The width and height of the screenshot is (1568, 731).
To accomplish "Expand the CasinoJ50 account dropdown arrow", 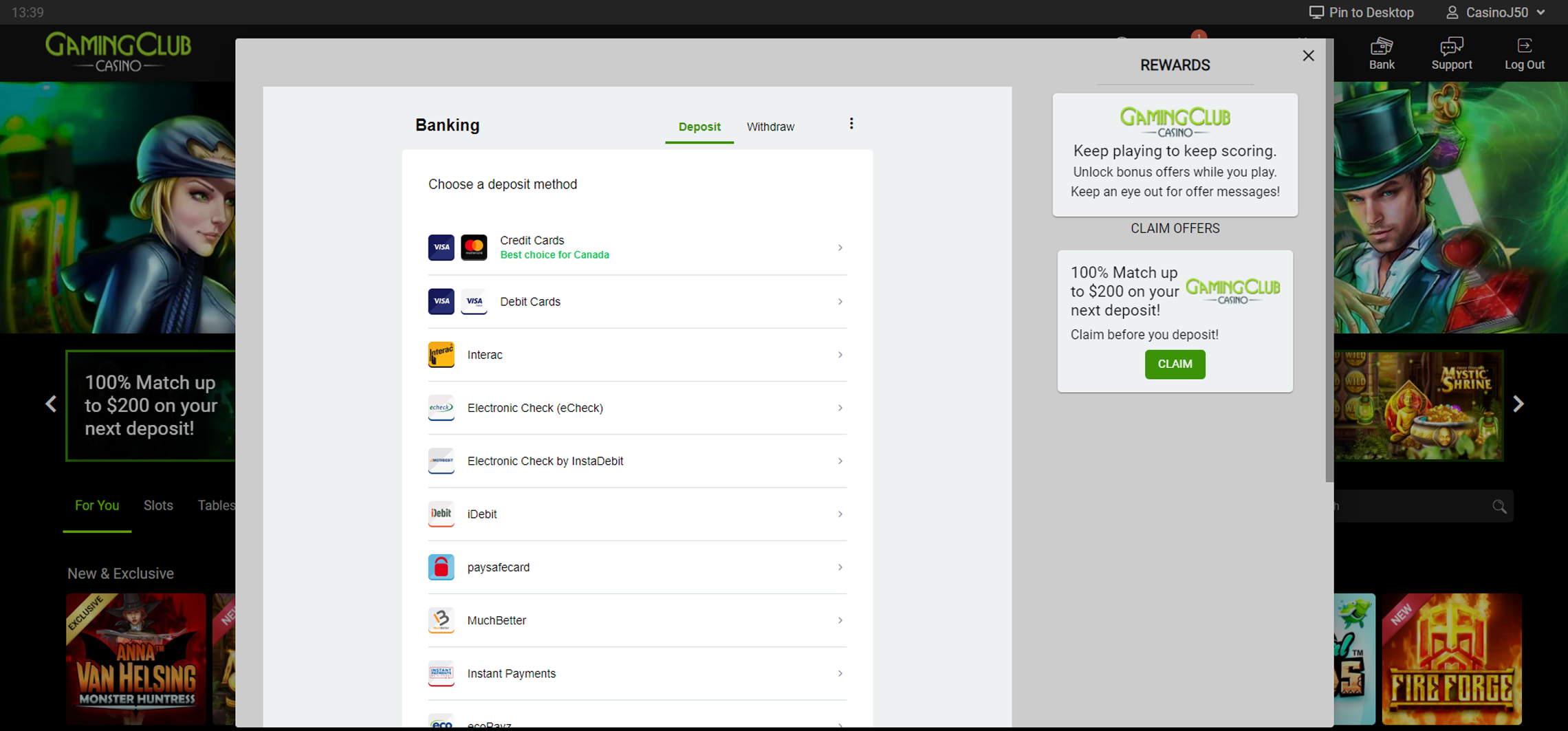I will [x=1541, y=12].
